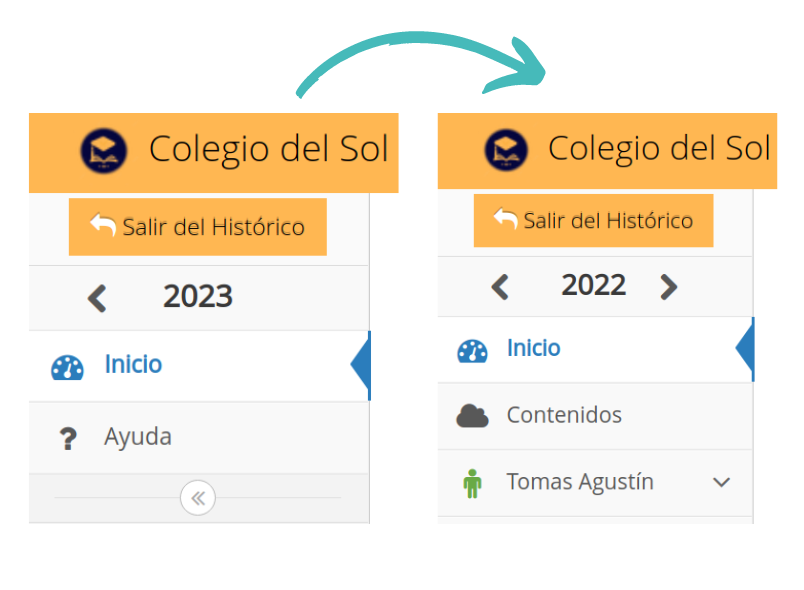804x590 pixels.
Task: Click the dashboard icon beside Inicio in the 2022 panel
Action: click(472, 351)
